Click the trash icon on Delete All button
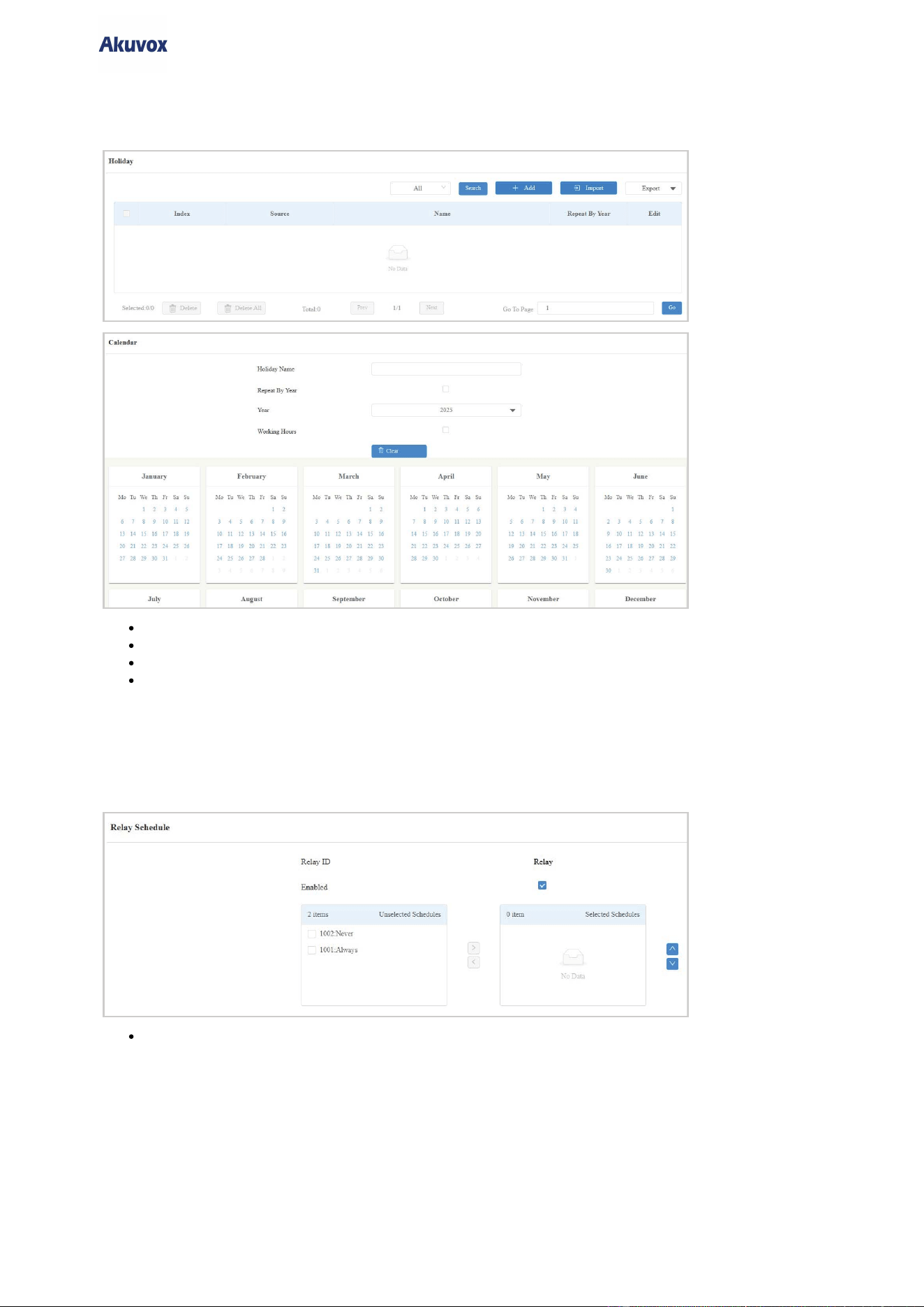Image resolution: width=924 pixels, height=1307 pixels. [x=228, y=308]
